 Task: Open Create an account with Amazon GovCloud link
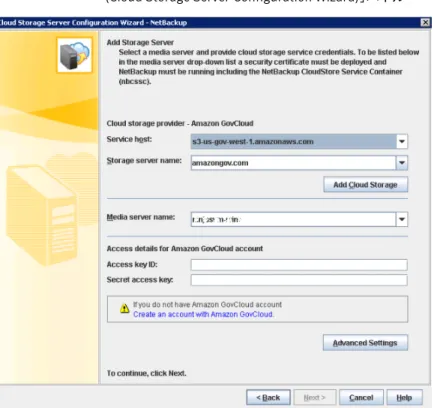(x=203, y=314)
